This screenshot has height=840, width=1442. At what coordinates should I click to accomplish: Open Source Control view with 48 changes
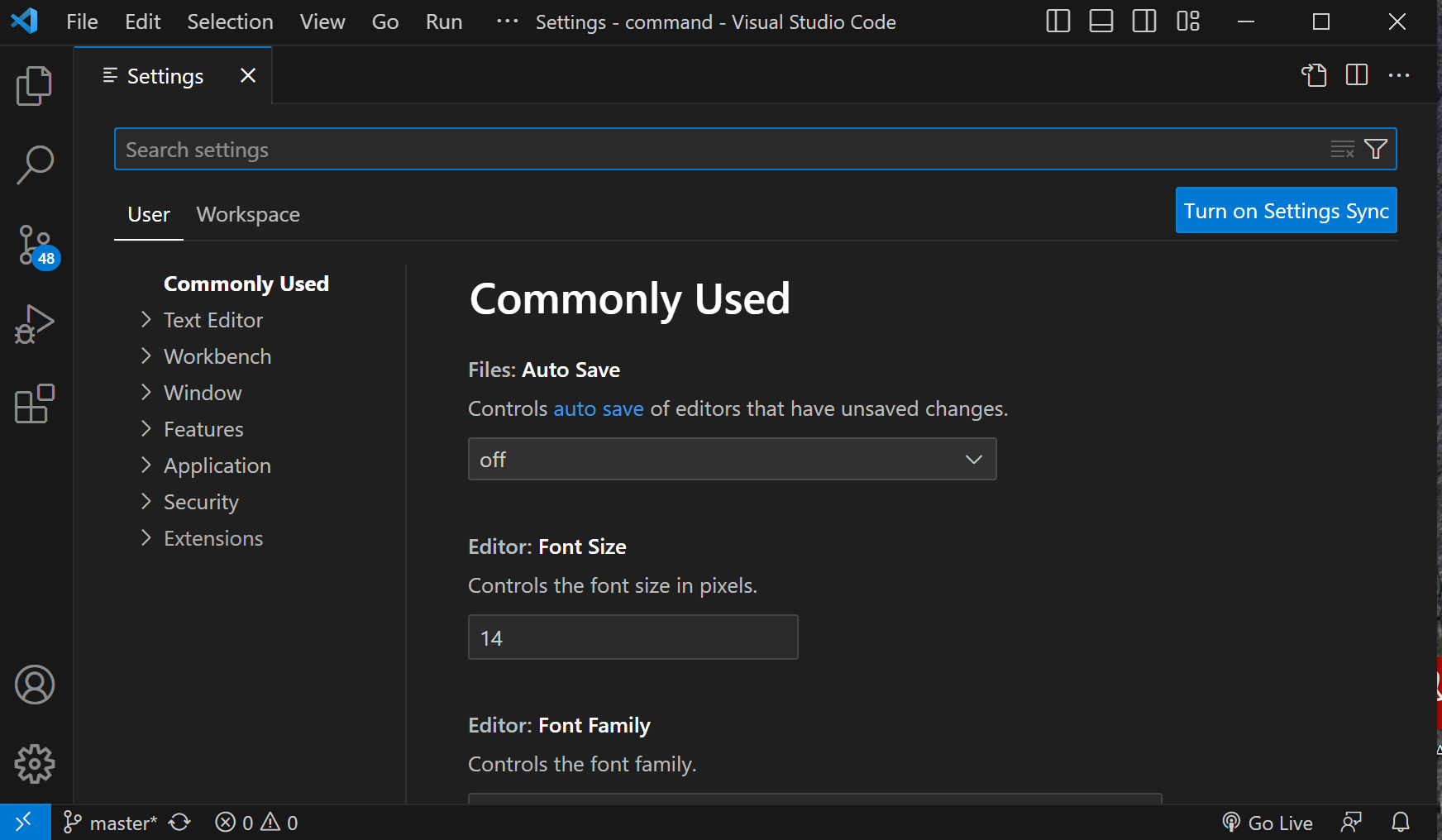click(x=36, y=246)
